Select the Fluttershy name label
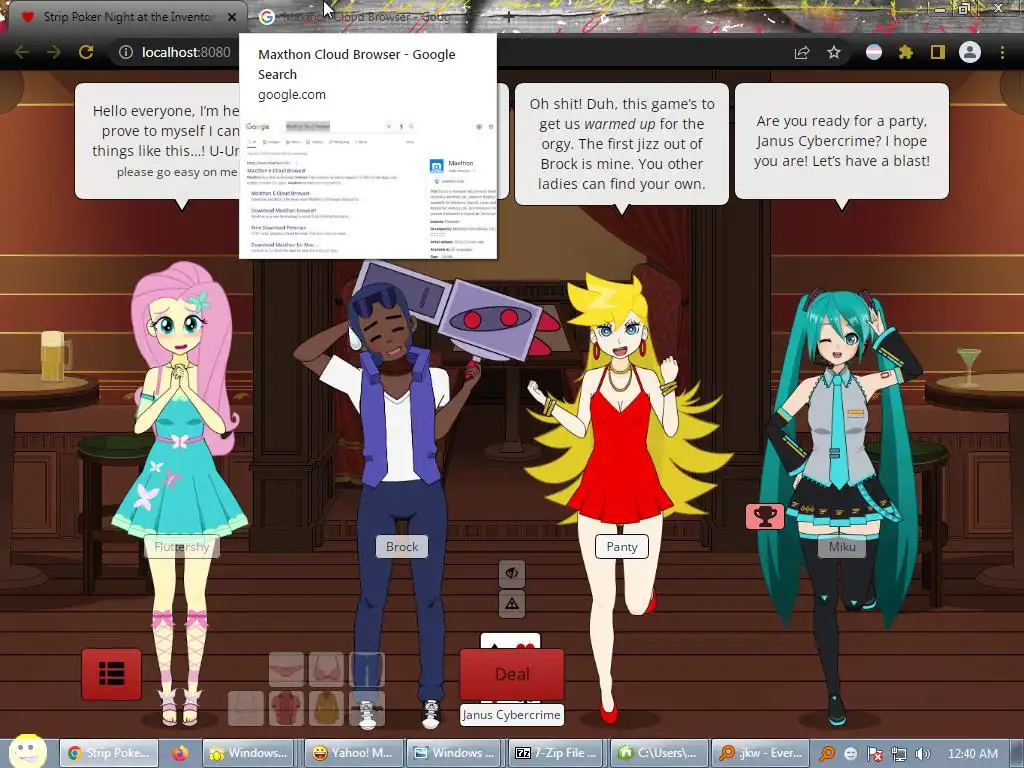Viewport: 1024px width, 768px height. click(182, 547)
